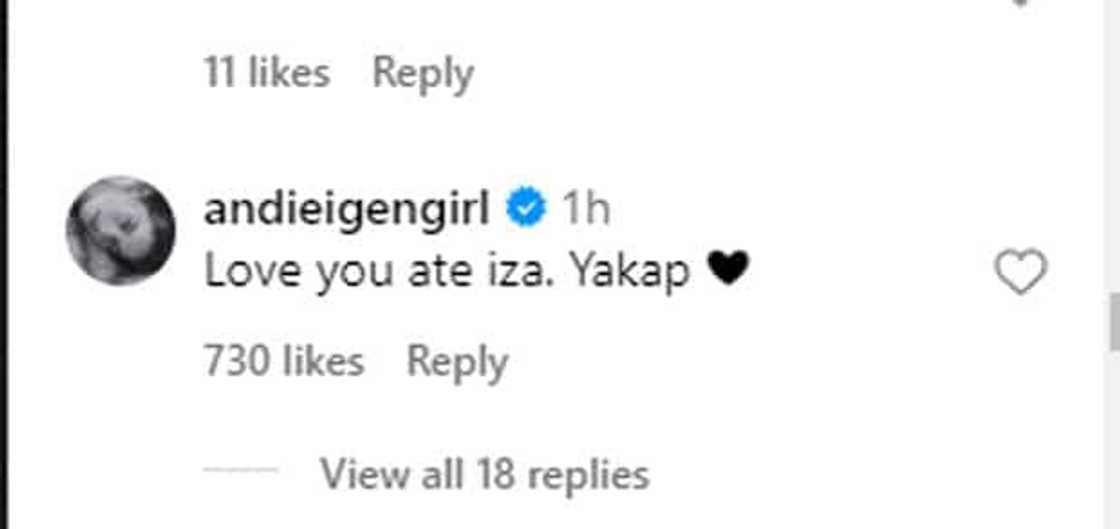
Task: Reply to andieigengirl's comment
Action: coord(457,361)
